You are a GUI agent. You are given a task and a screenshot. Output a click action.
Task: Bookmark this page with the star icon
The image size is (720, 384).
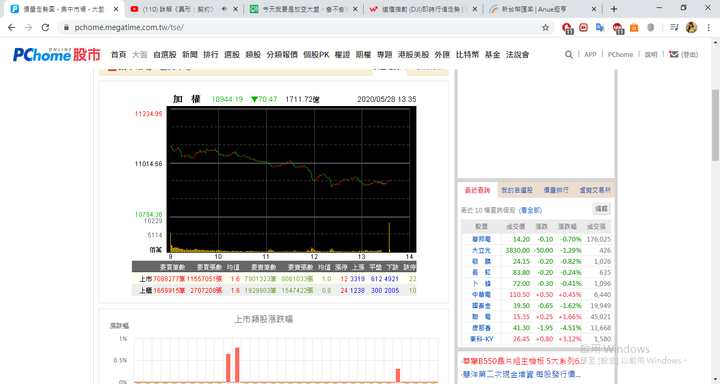(545, 28)
